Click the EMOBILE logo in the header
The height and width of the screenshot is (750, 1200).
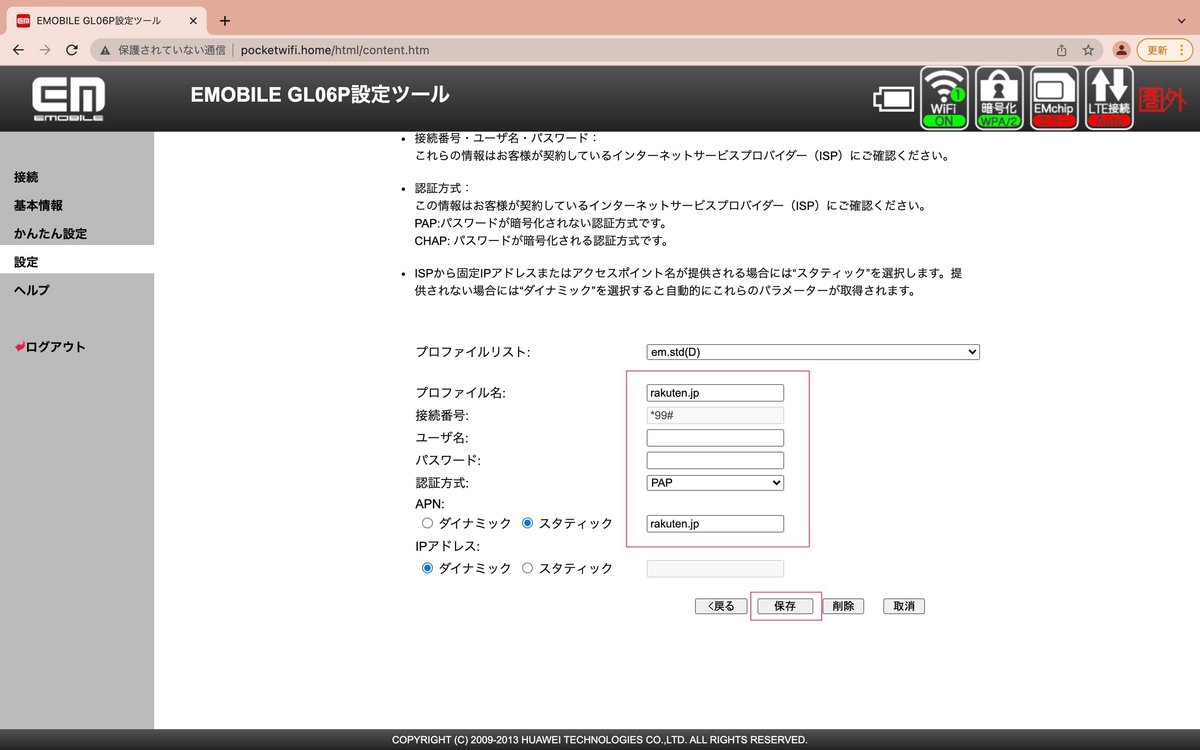pyautogui.click(x=68, y=99)
